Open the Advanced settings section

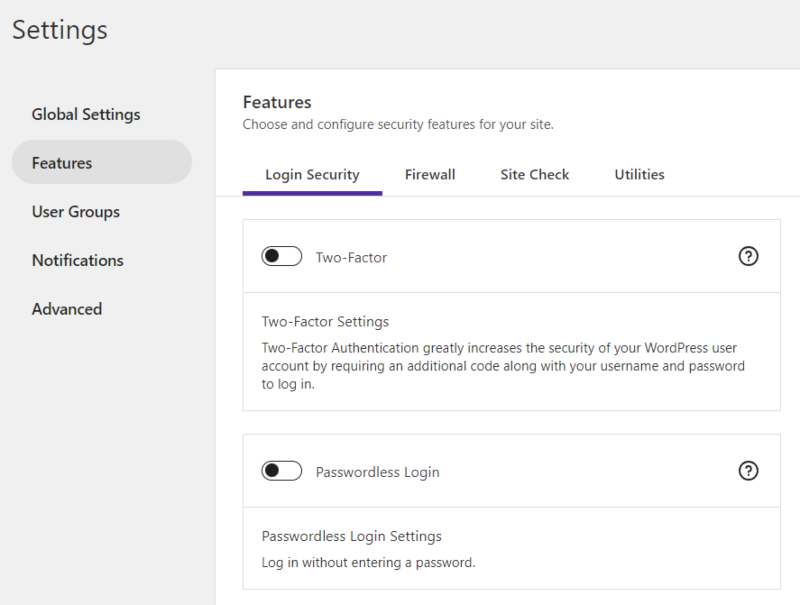(67, 309)
